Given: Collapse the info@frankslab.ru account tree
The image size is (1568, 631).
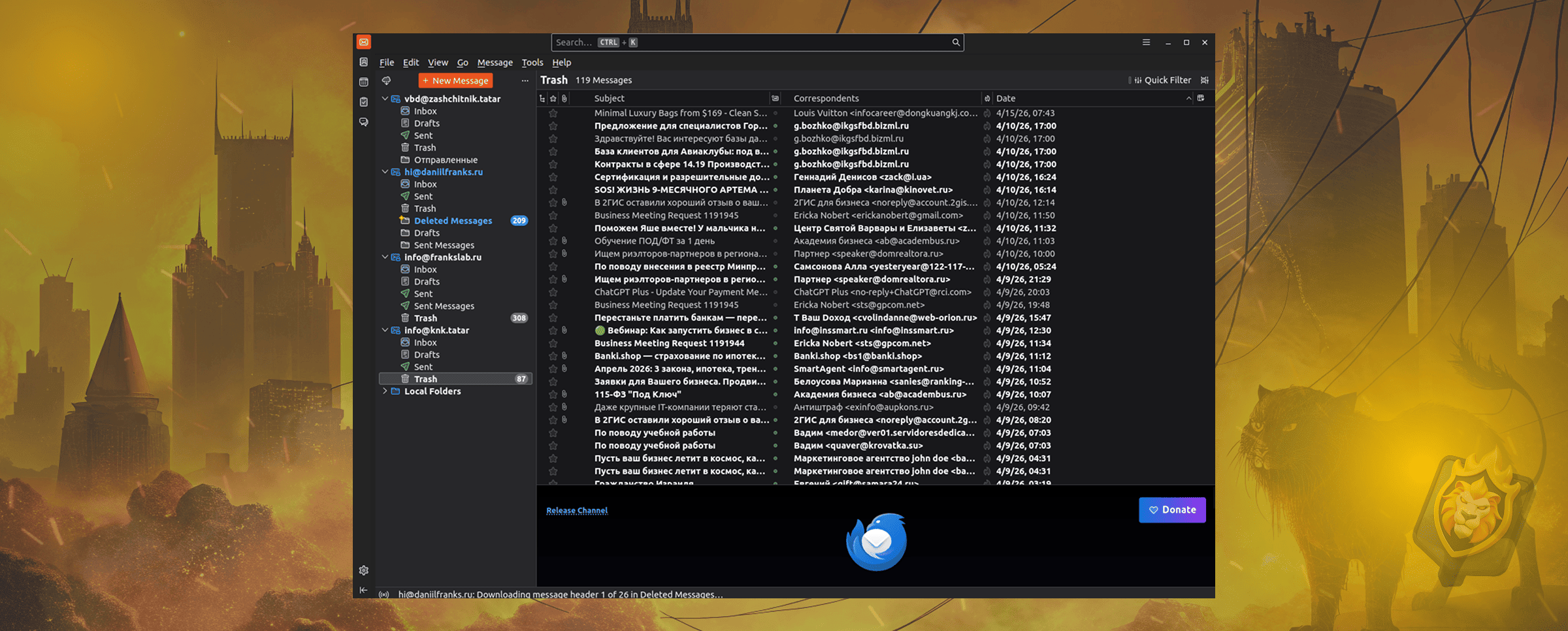Looking at the screenshot, I should point(385,257).
